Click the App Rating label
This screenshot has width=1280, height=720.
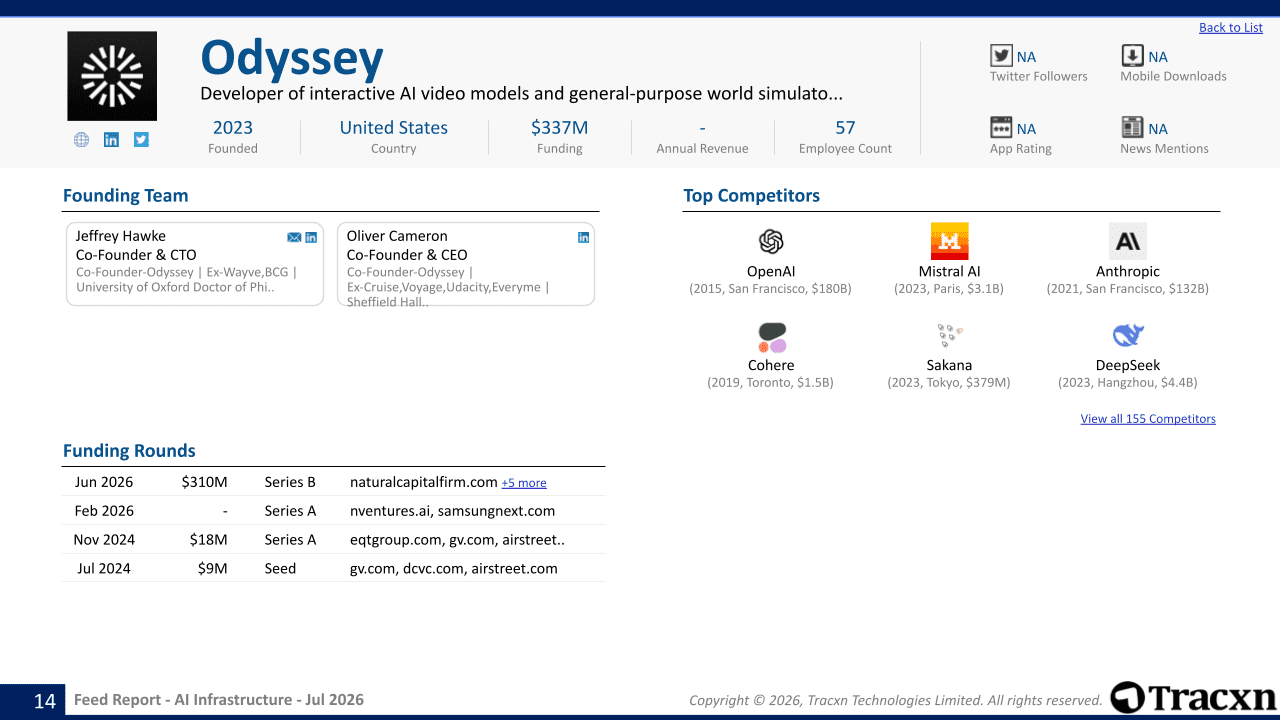tap(1021, 149)
